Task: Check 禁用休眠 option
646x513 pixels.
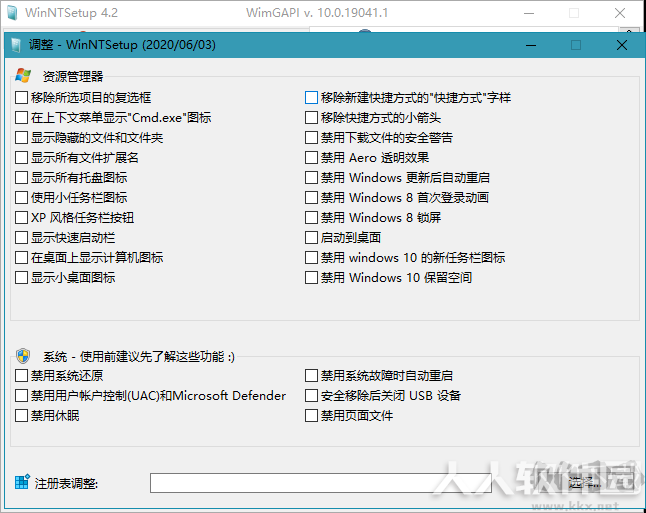Action: point(21,416)
